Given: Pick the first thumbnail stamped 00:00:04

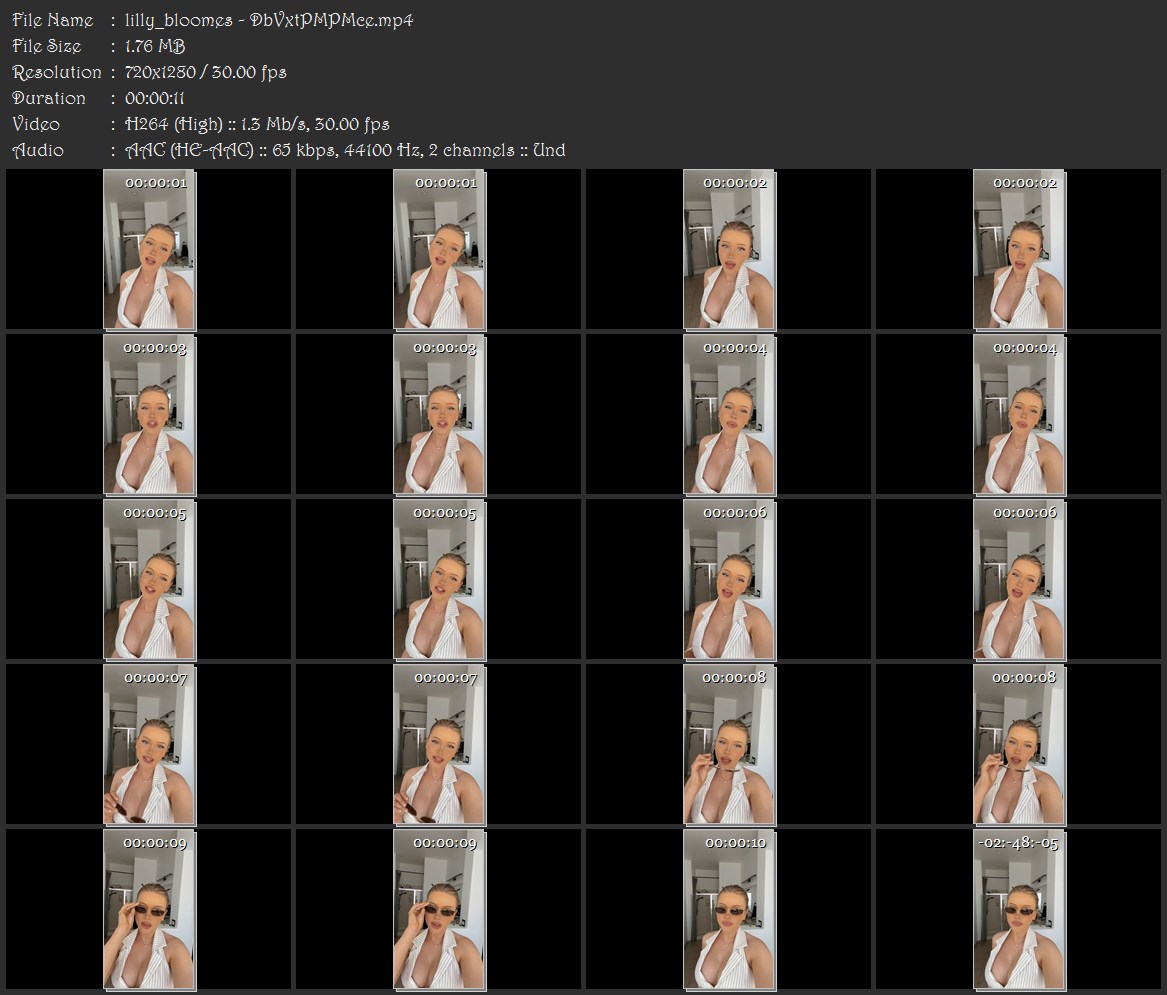Looking at the screenshot, I should click(729, 415).
